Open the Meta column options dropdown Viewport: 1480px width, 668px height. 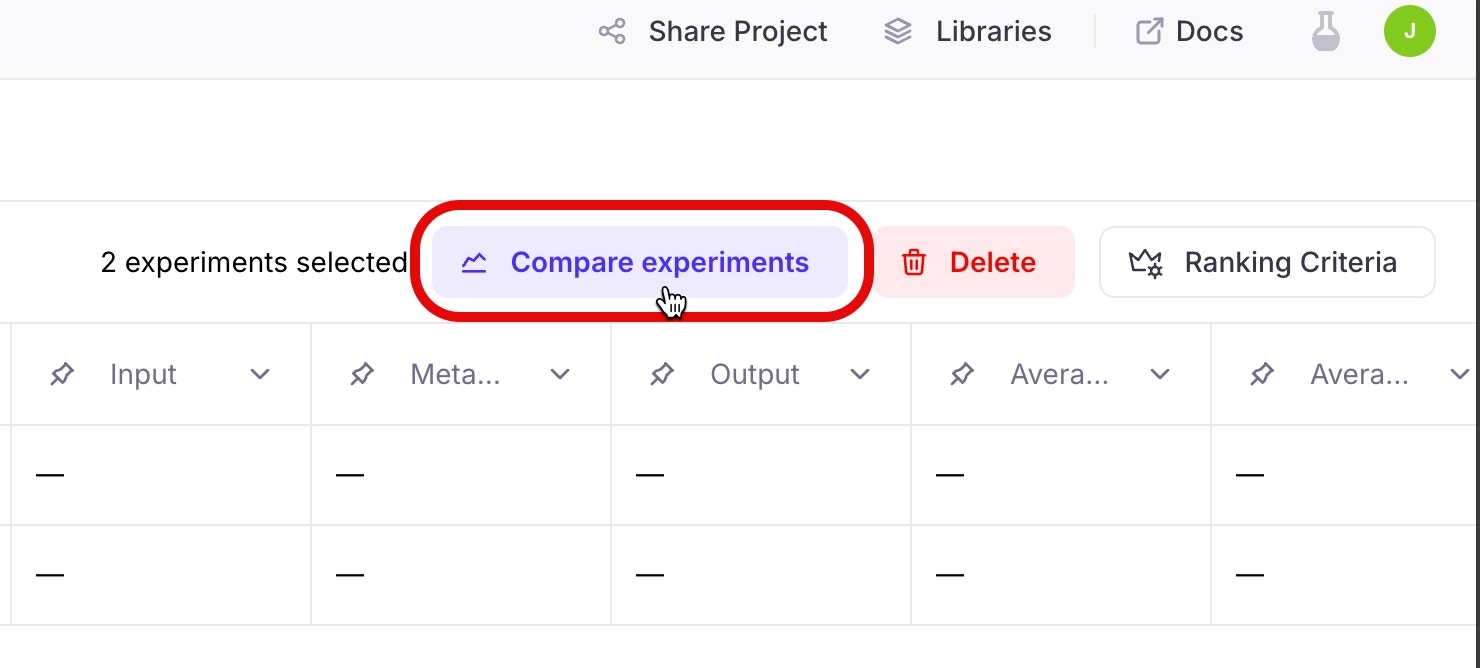[560, 374]
